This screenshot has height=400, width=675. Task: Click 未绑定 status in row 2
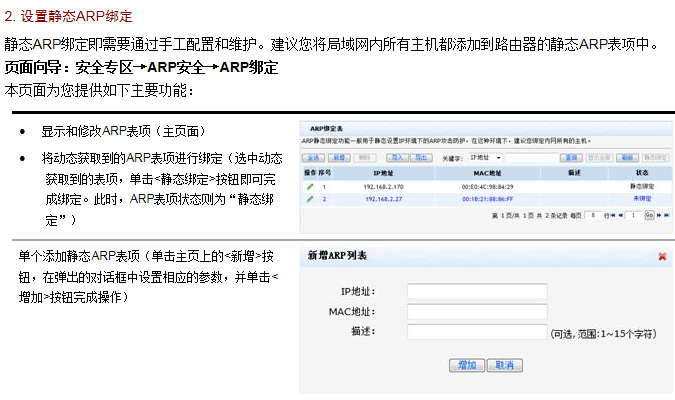[x=642, y=198]
